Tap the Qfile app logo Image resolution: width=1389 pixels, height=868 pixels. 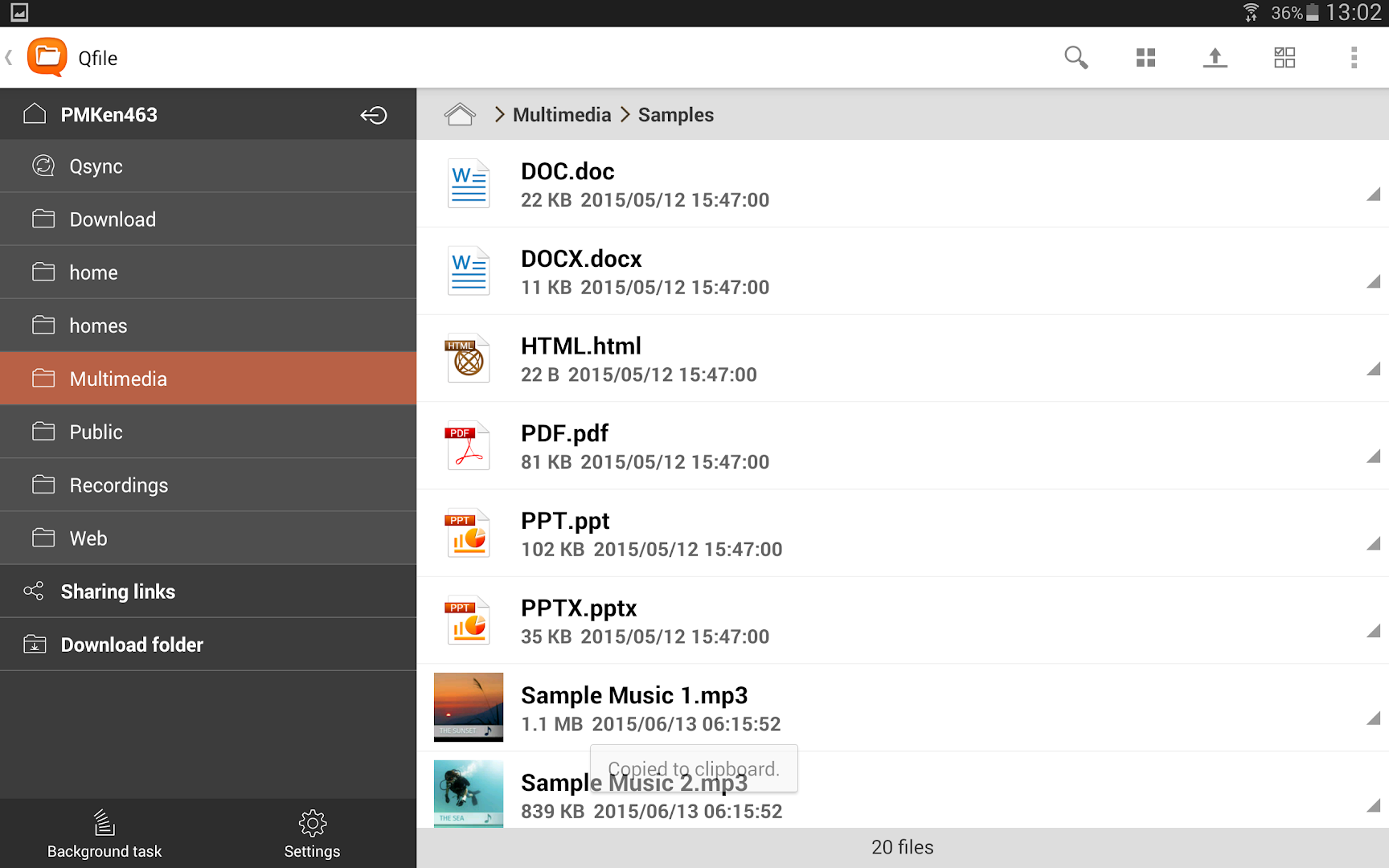tap(47, 57)
